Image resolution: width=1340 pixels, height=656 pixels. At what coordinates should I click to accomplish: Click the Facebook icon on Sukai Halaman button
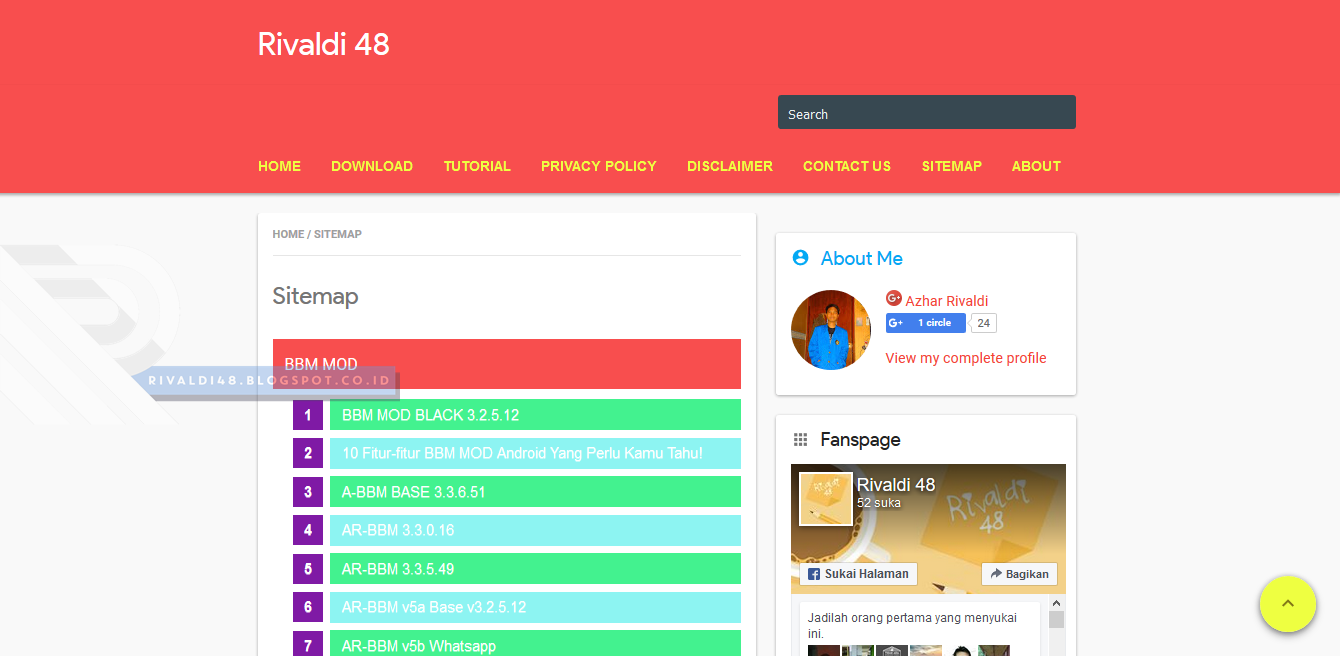click(x=814, y=574)
